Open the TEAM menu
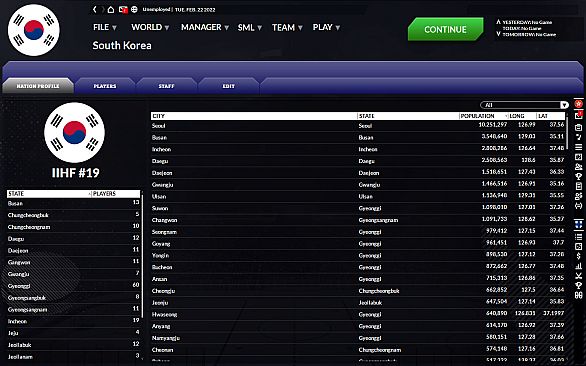The width and height of the screenshot is (586, 366). coord(287,28)
